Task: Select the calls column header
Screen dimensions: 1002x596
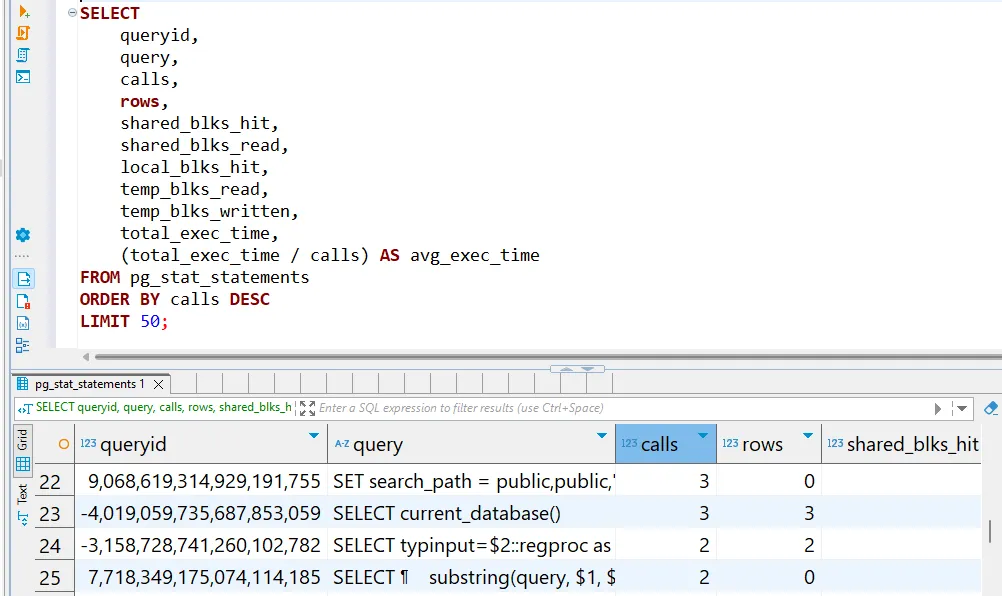Action: pyautogui.click(x=666, y=444)
